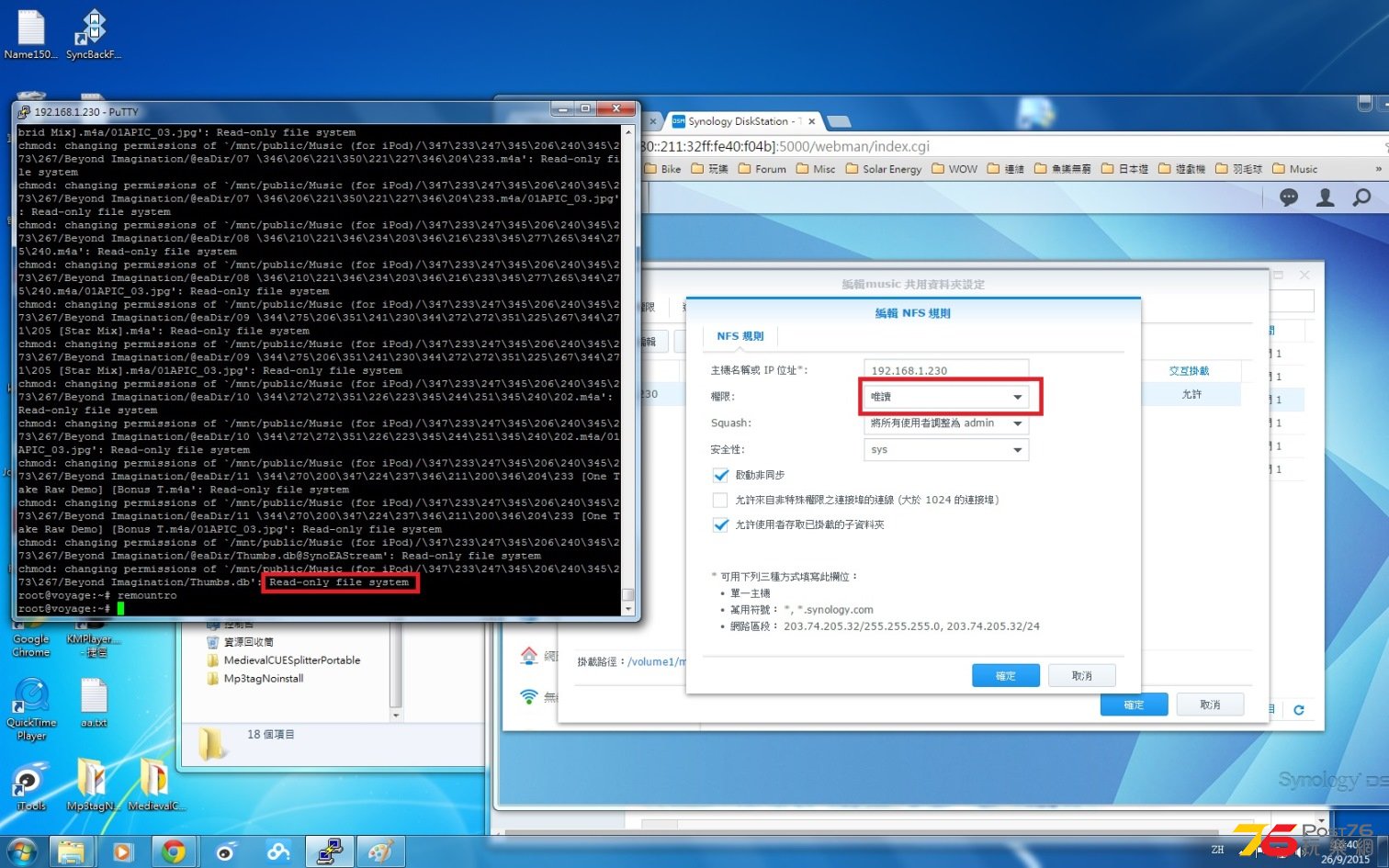Toggle 允許使用者存取已掛載的子資料夾 checkbox
Image resolution: width=1389 pixels, height=868 pixels.
(720, 524)
